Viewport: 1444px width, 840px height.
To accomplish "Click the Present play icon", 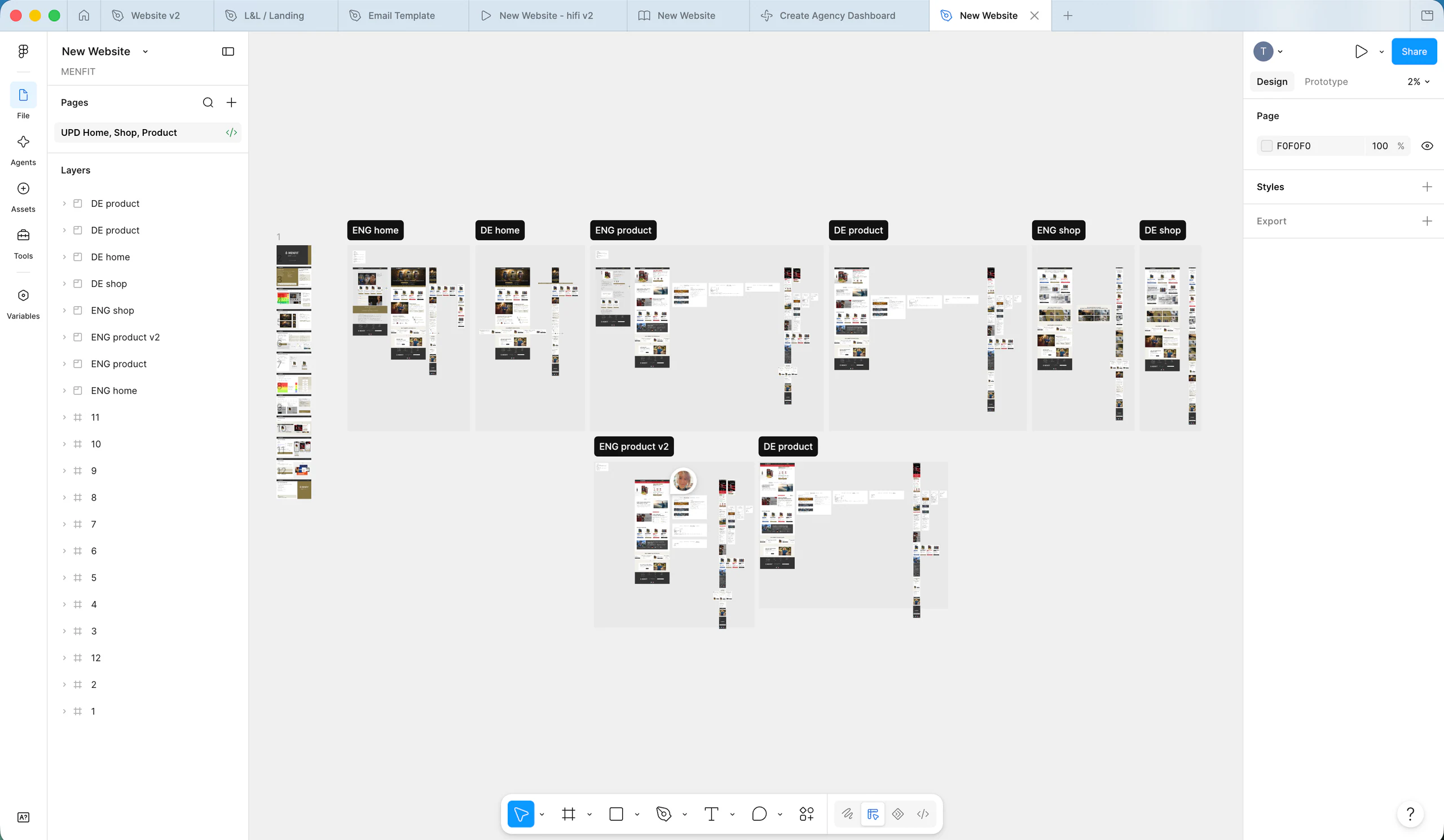I will (1362, 51).
